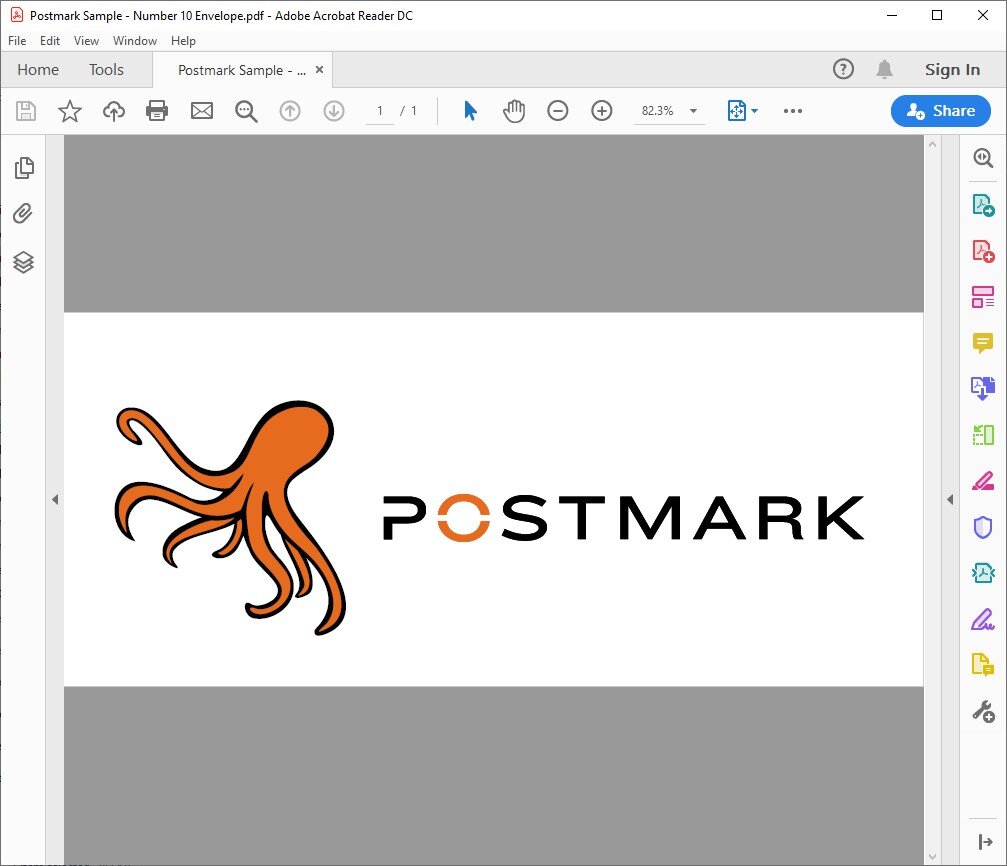Activate the Hand pan tool

pyautogui.click(x=514, y=111)
